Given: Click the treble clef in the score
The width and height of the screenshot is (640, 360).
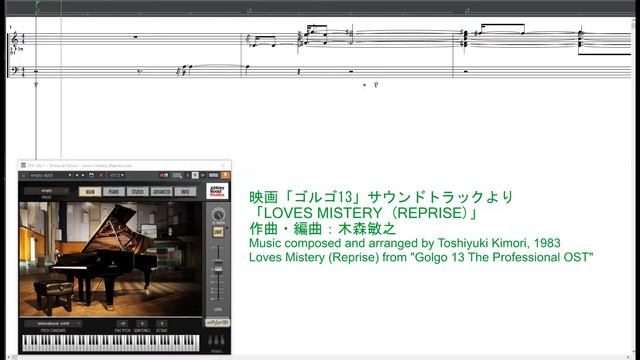Looking at the screenshot, I should 15,39.
